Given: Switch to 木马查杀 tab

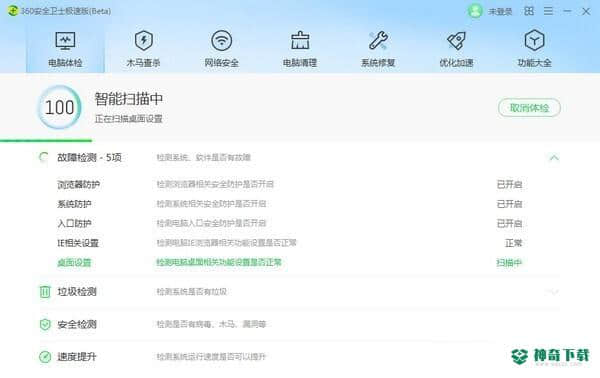Looking at the screenshot, I should [x=143, y=49].
